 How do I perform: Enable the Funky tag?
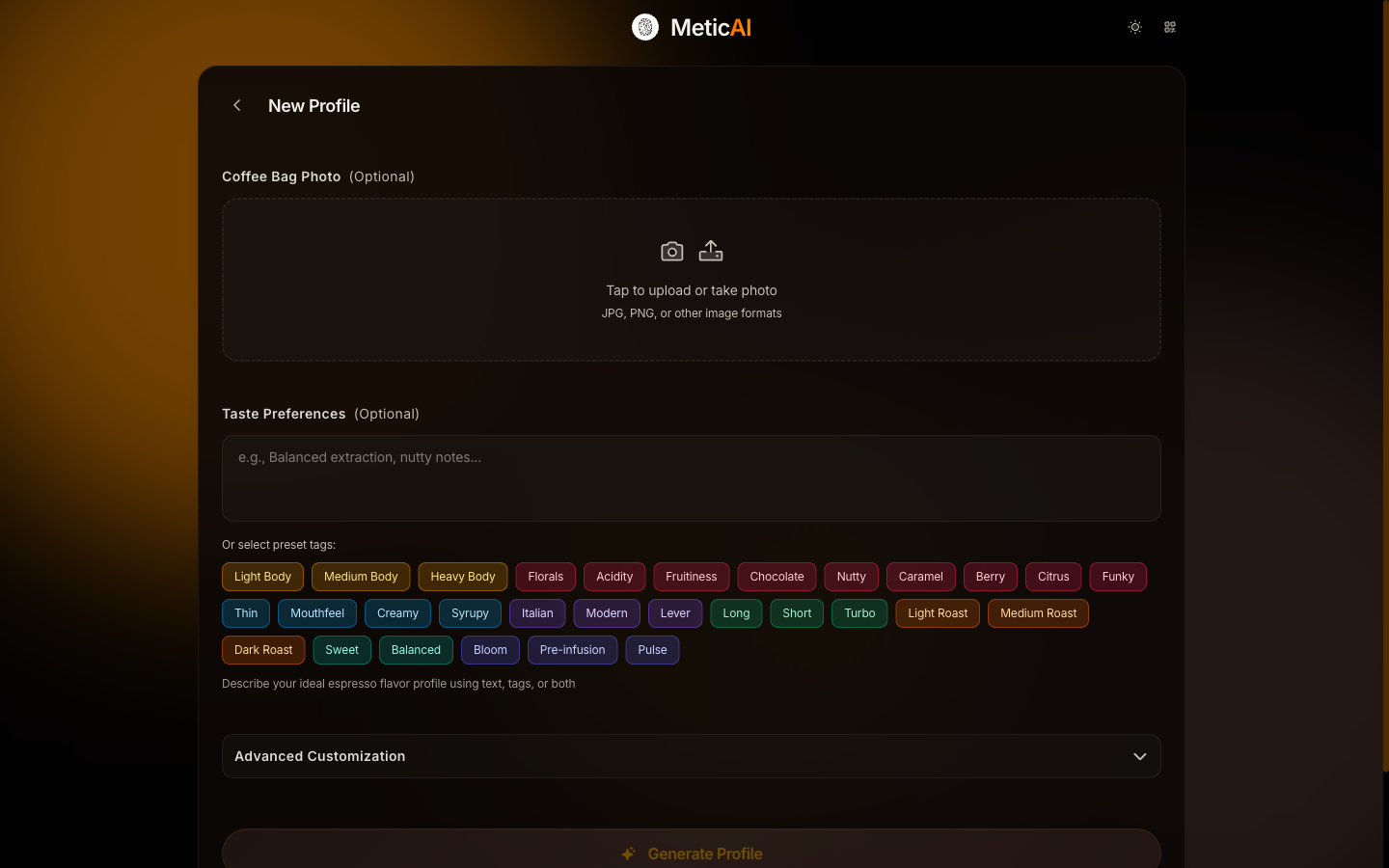1118,577
